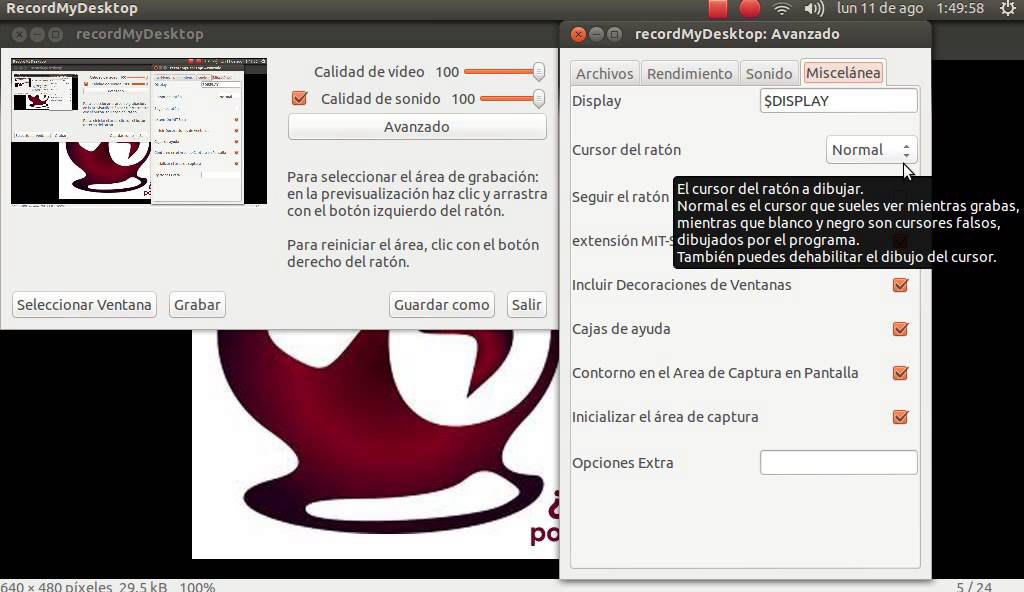Open the Wi-Fi network indicator
Image resolution: width=1024 pixels, height=592 pixels.
tap(782, 8)
